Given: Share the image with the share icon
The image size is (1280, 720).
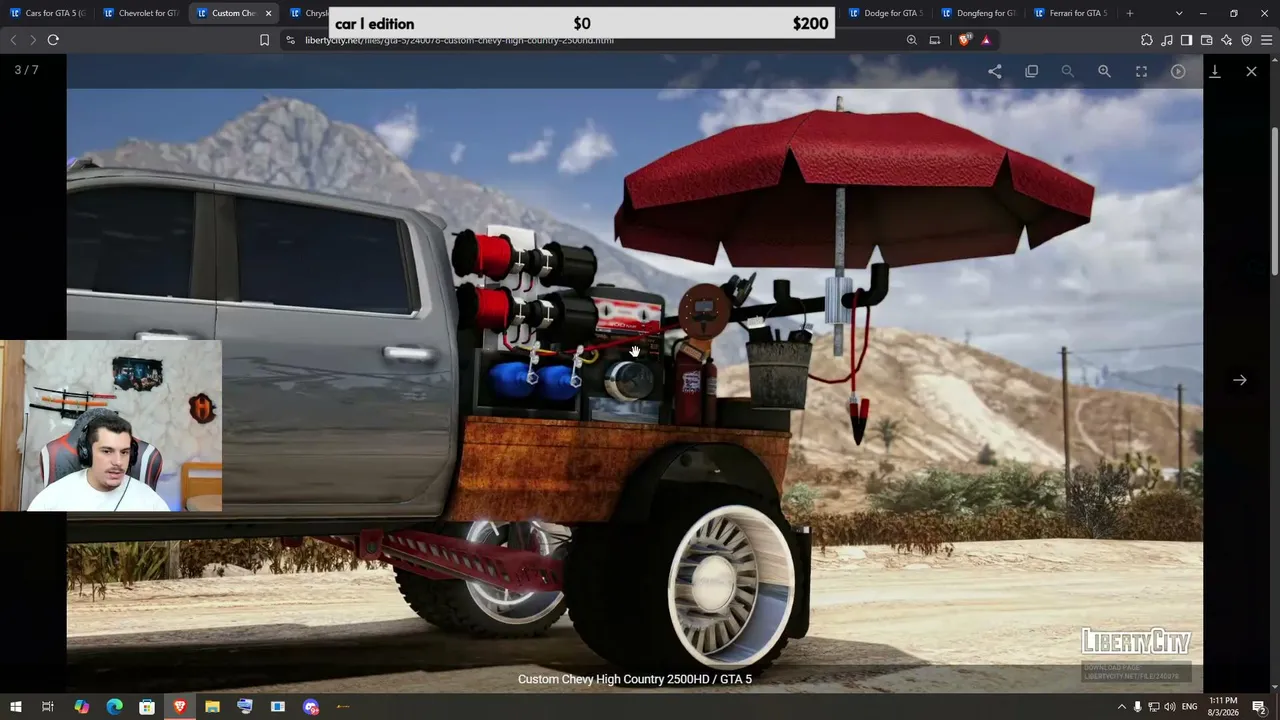Looking at the screenshot, I should pyautogui.click(x=995, y=71).
